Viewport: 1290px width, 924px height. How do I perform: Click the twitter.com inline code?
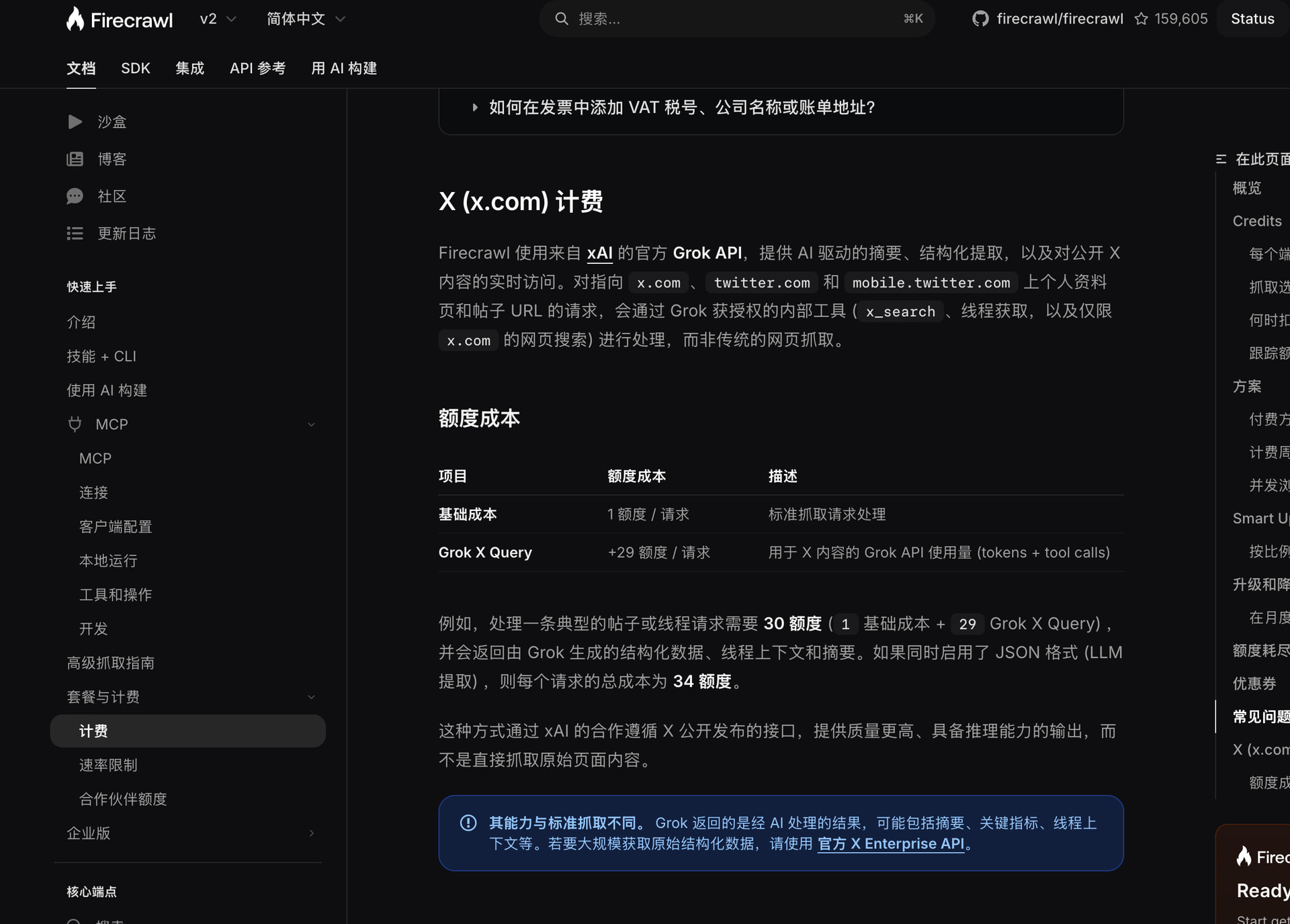pos(762,283)
